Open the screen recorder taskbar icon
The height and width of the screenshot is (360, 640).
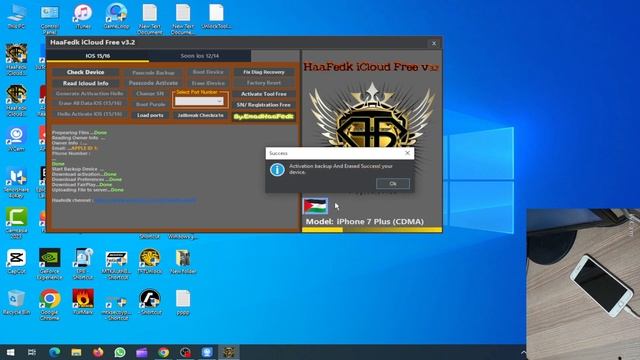(185, 352)
